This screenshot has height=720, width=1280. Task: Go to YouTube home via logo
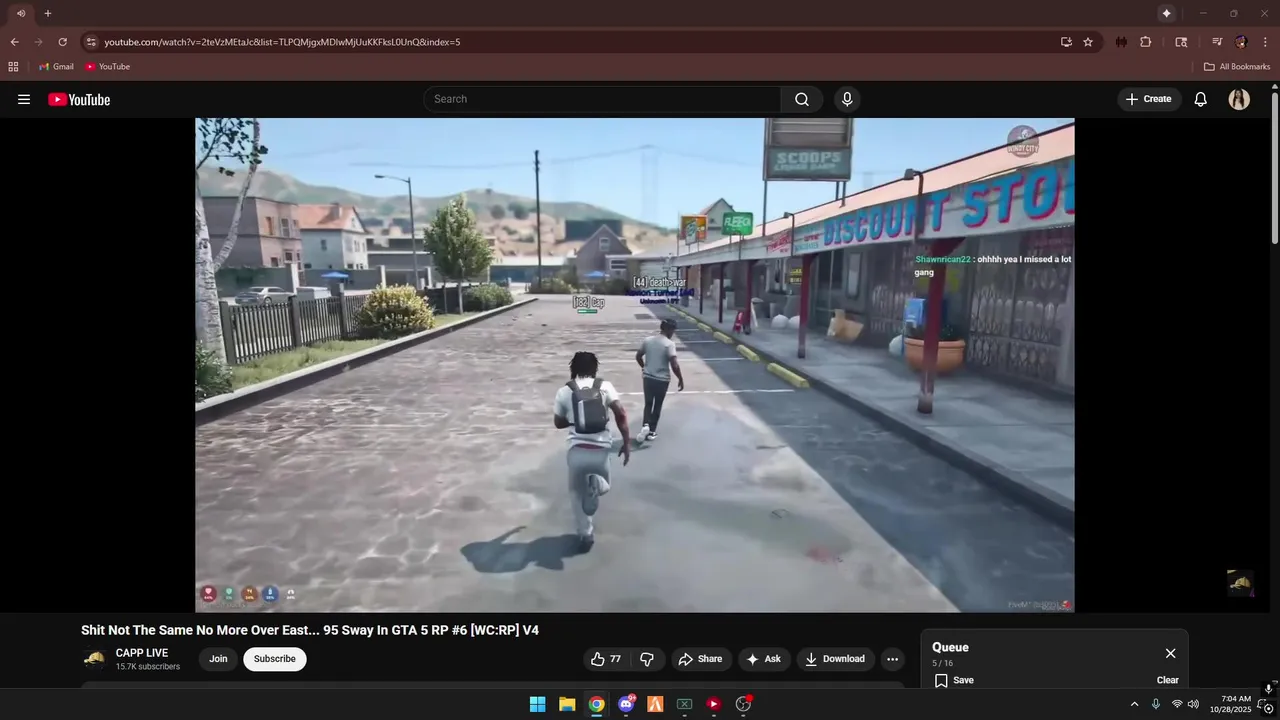(79, 99)
